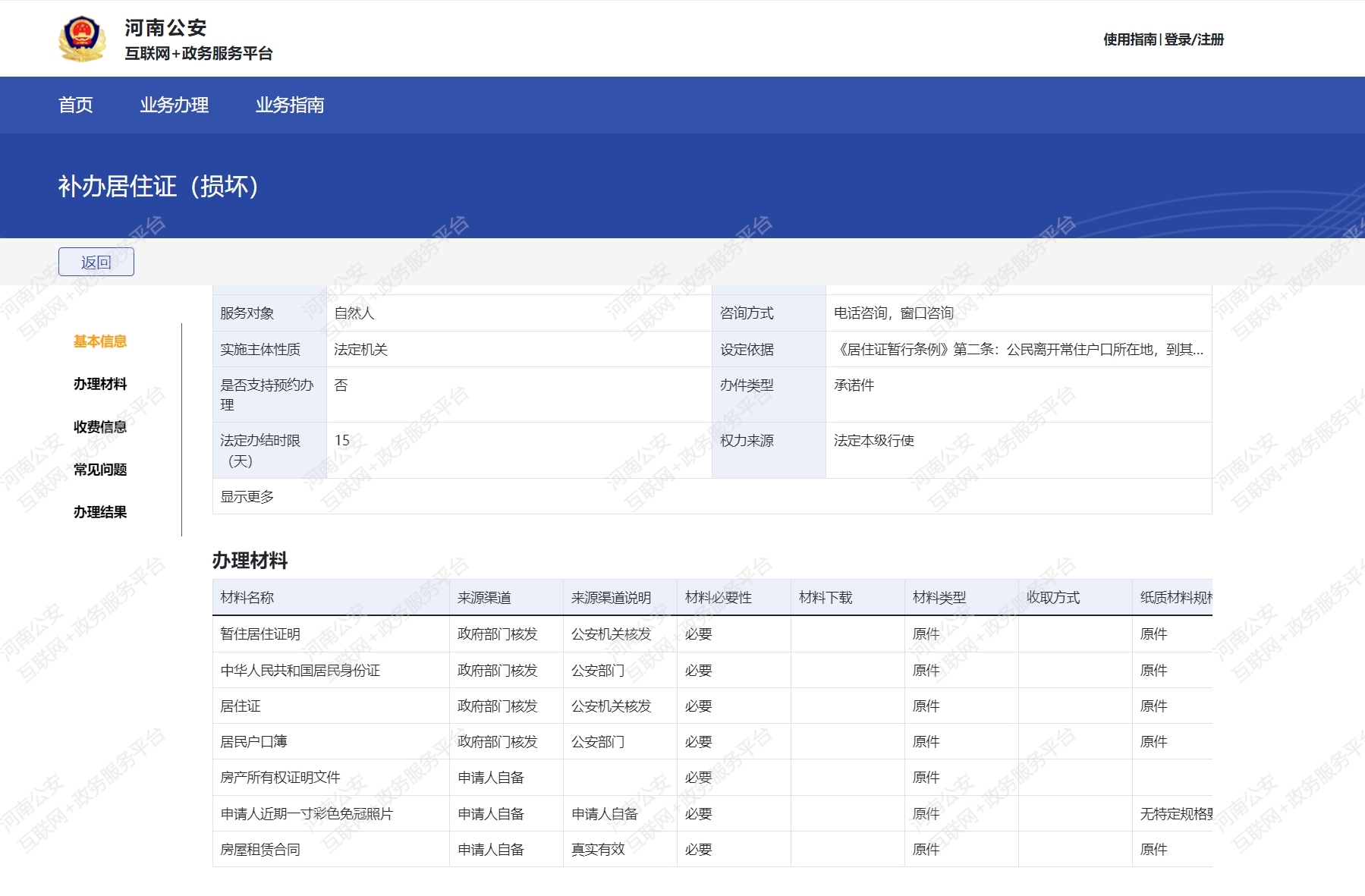
Task: Click the Henan police emblem logo
Action: click(82, 39)
